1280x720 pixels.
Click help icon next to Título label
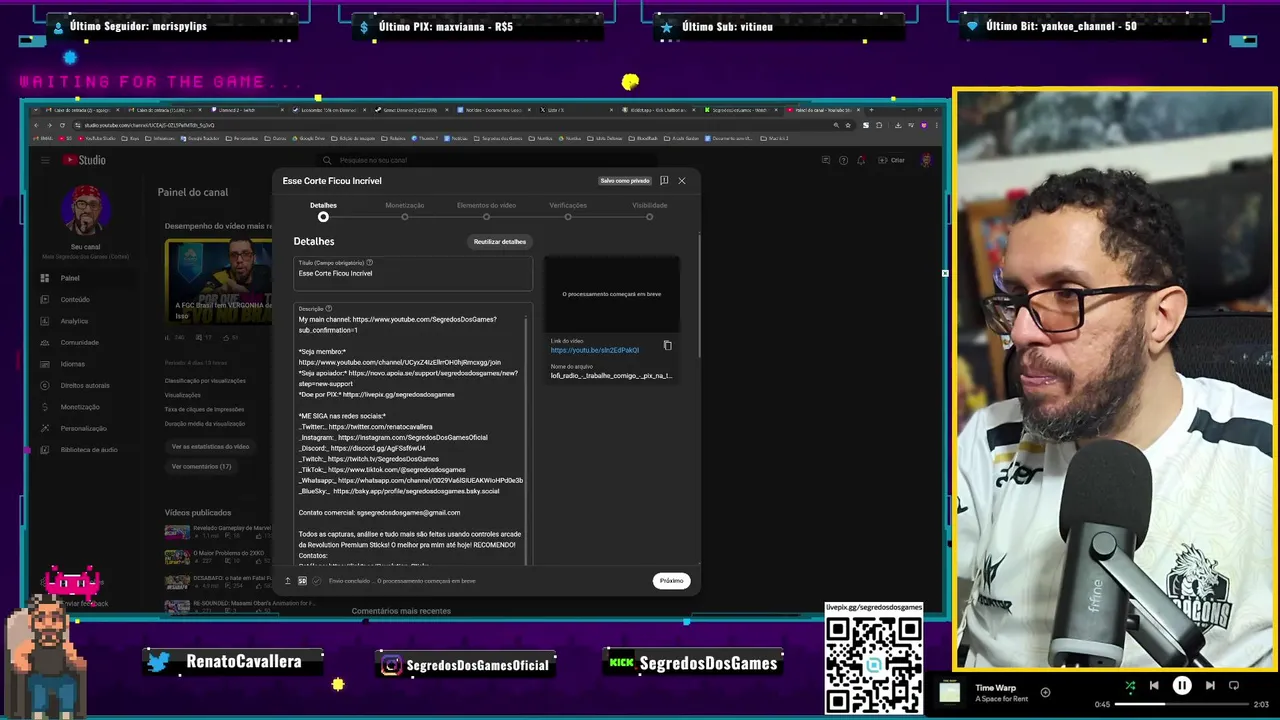(369, 263)
